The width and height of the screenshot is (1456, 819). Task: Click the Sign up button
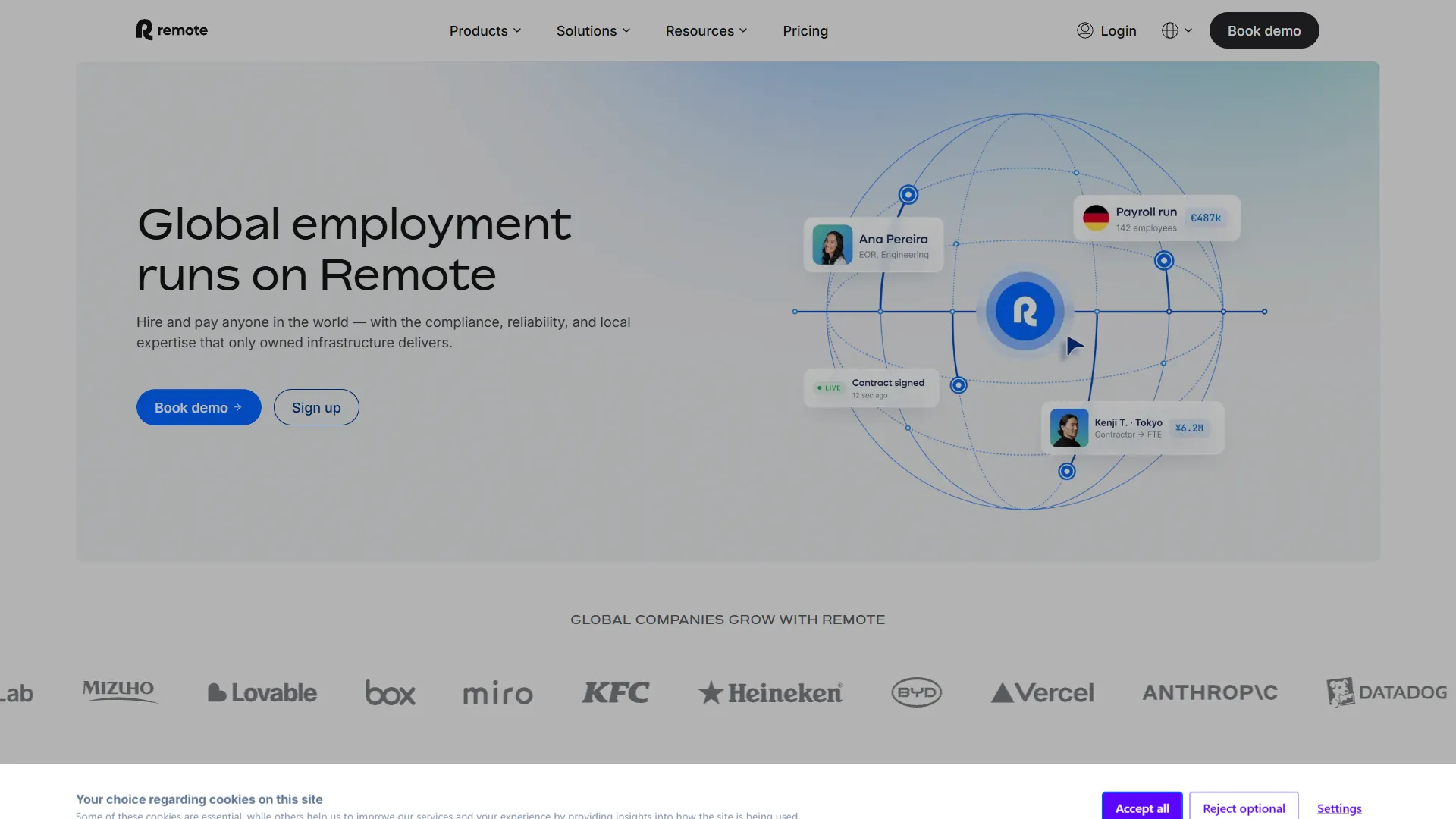[x=316, y=407]
